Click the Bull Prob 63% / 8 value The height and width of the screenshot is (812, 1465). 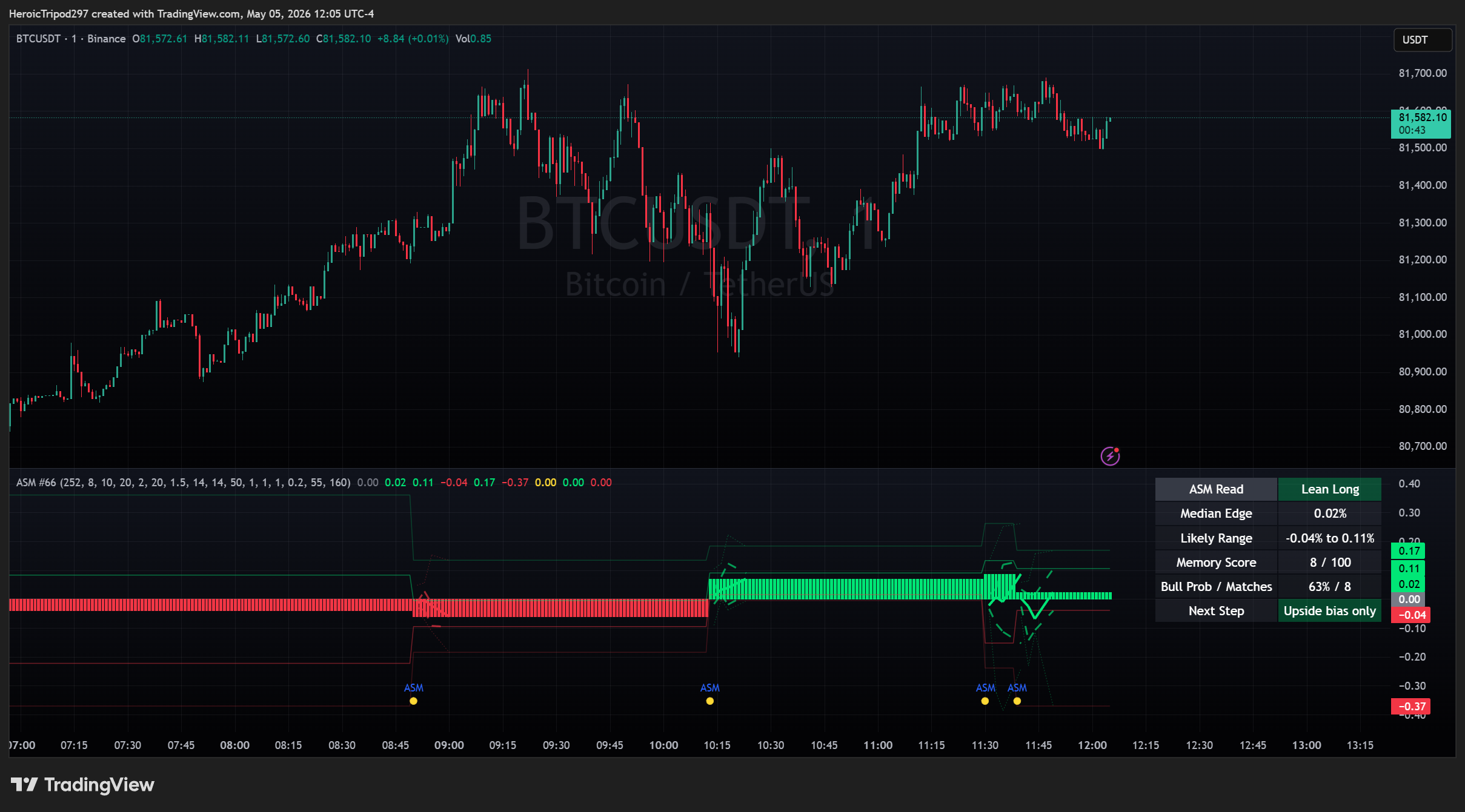(1330, 586)
